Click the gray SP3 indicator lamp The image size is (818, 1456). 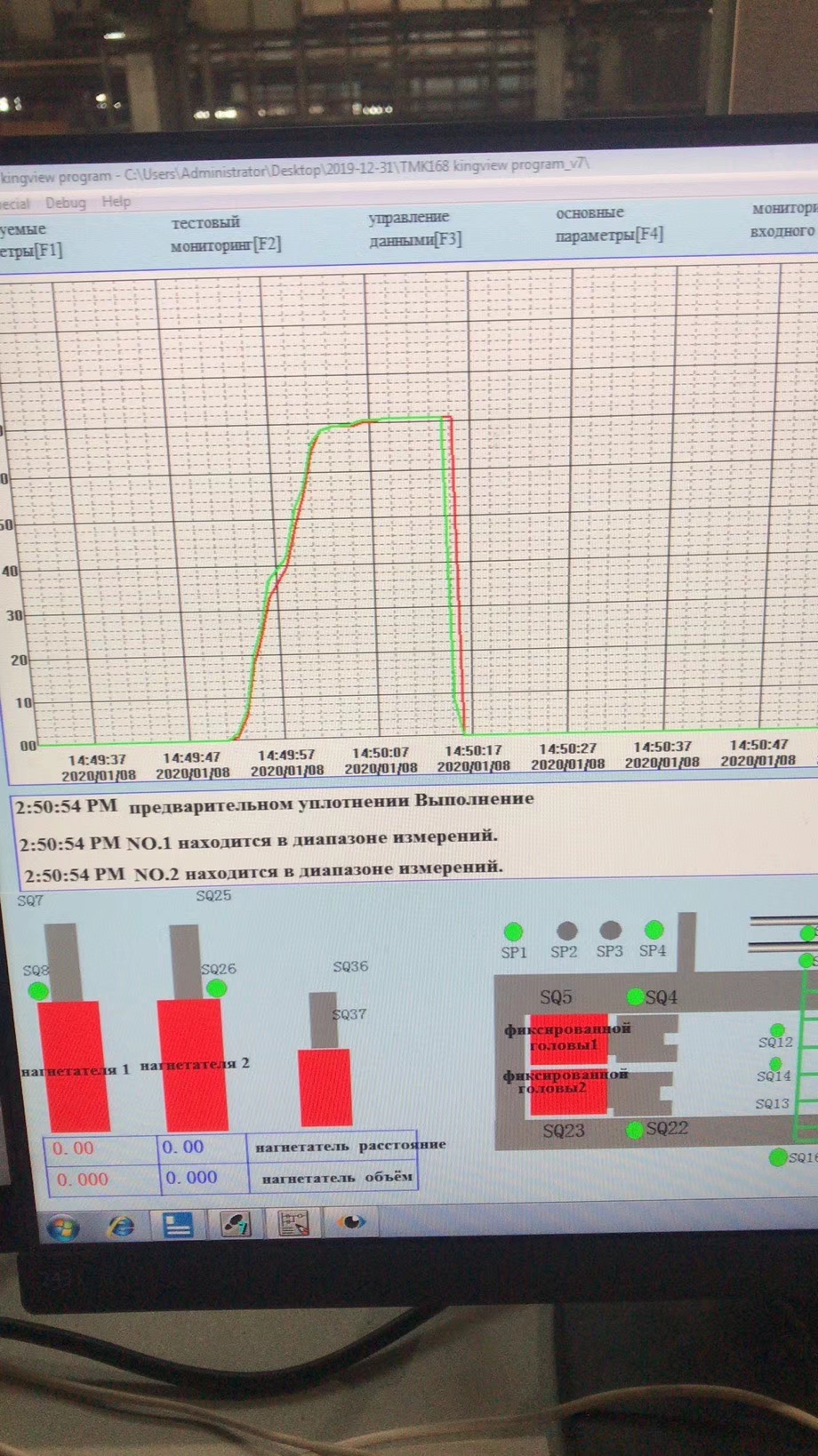[x=610, y=930]
